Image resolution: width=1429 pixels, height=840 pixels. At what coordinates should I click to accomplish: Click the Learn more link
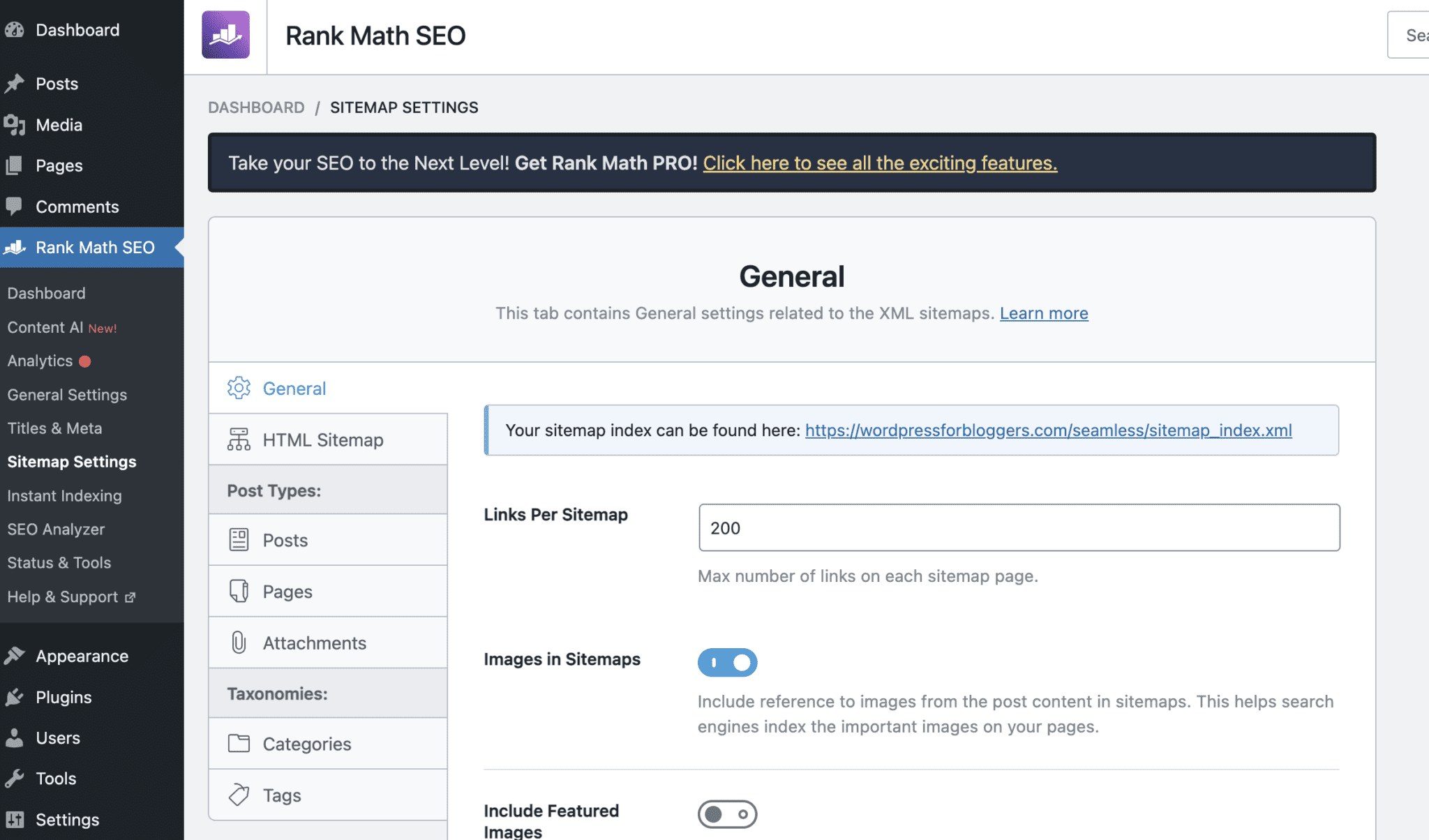coord(1043,313)
